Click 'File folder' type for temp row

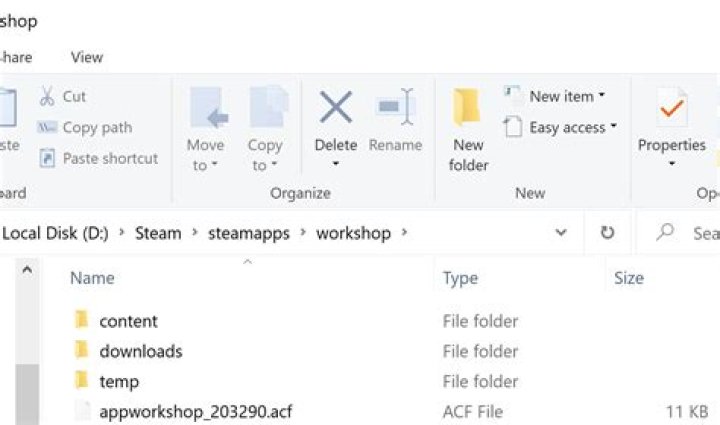[x=480, y=382]
